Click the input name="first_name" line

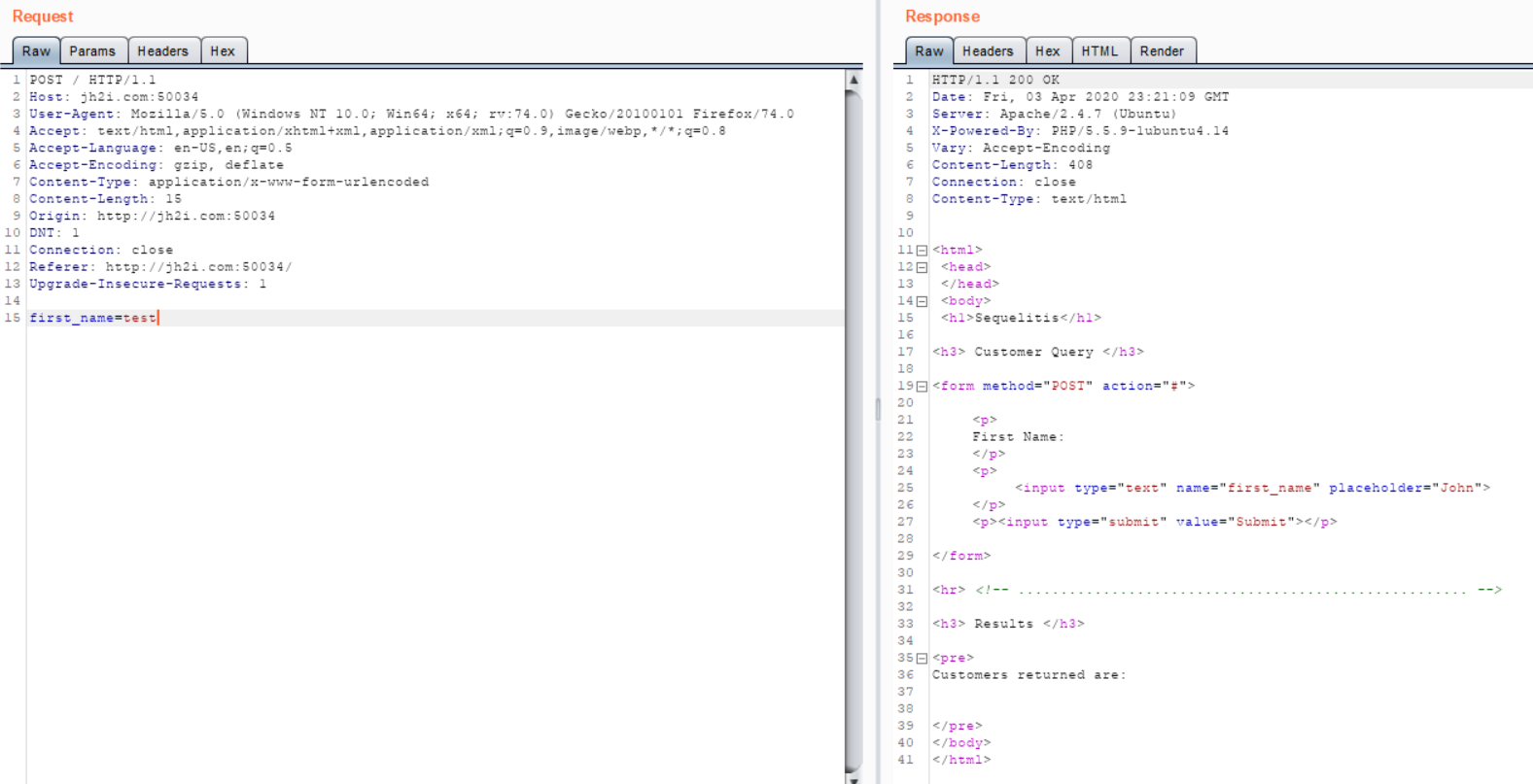[1252, 488]
